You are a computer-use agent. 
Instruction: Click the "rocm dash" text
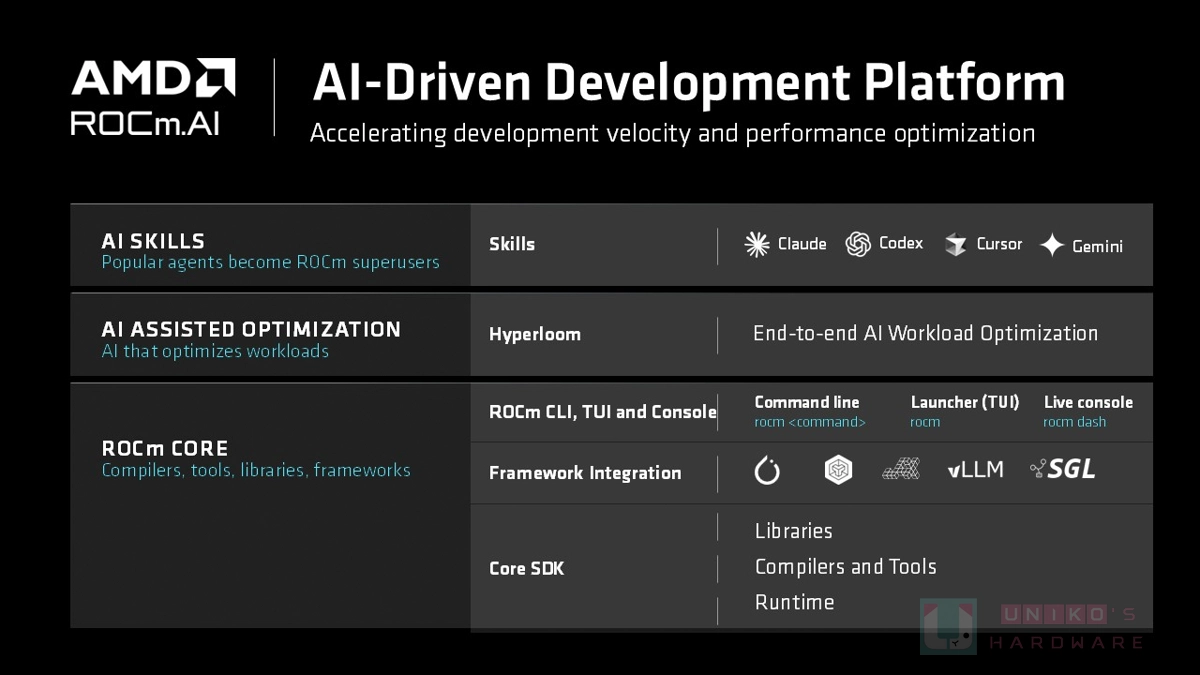click(x=1075, y=423)
